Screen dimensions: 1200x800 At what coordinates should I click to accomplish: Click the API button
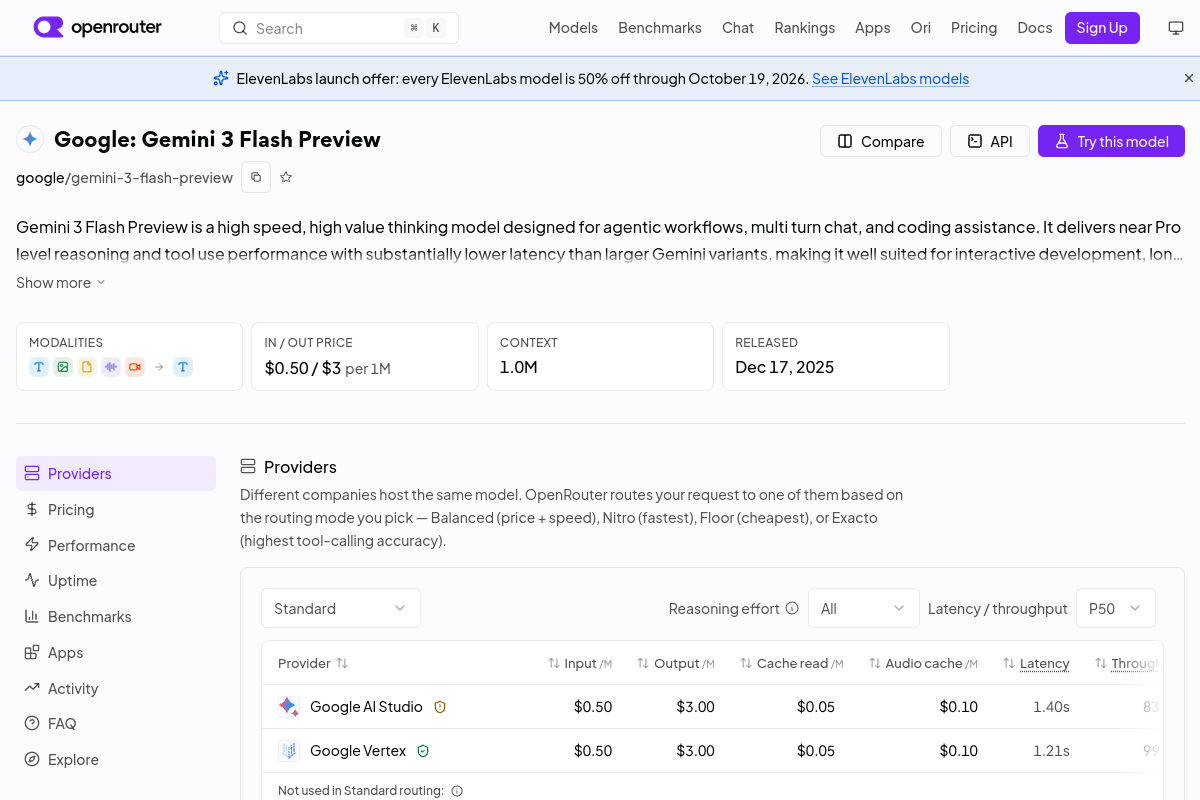point(990,141)
